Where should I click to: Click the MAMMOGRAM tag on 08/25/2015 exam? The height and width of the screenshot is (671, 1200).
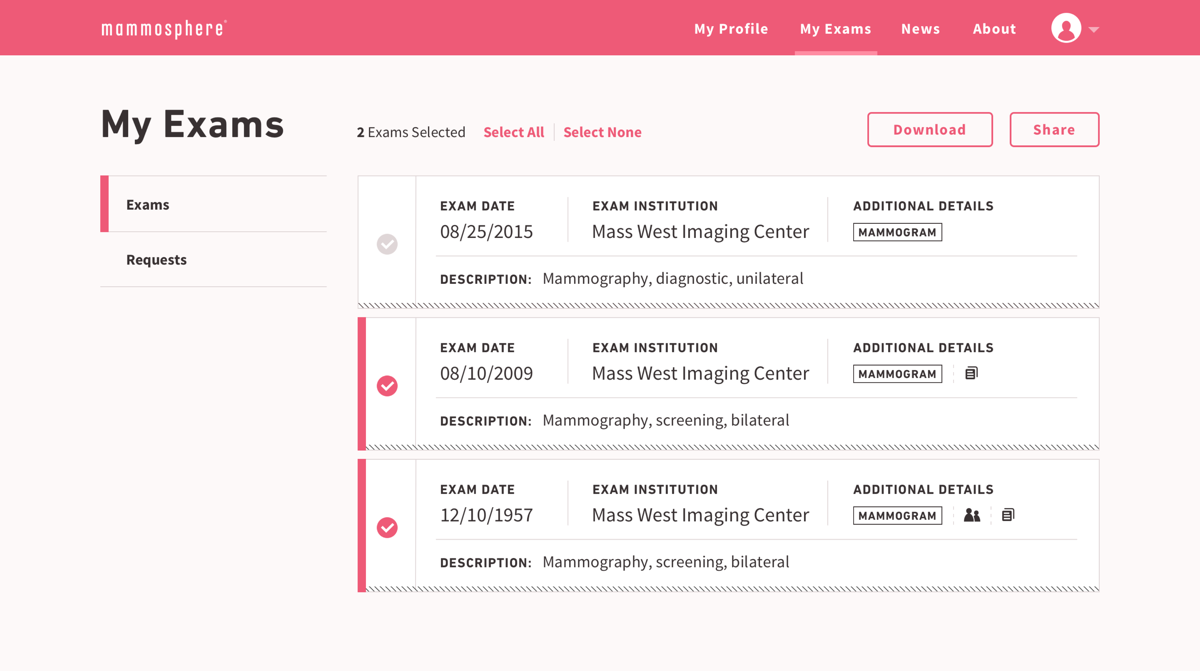click(897, 232)
